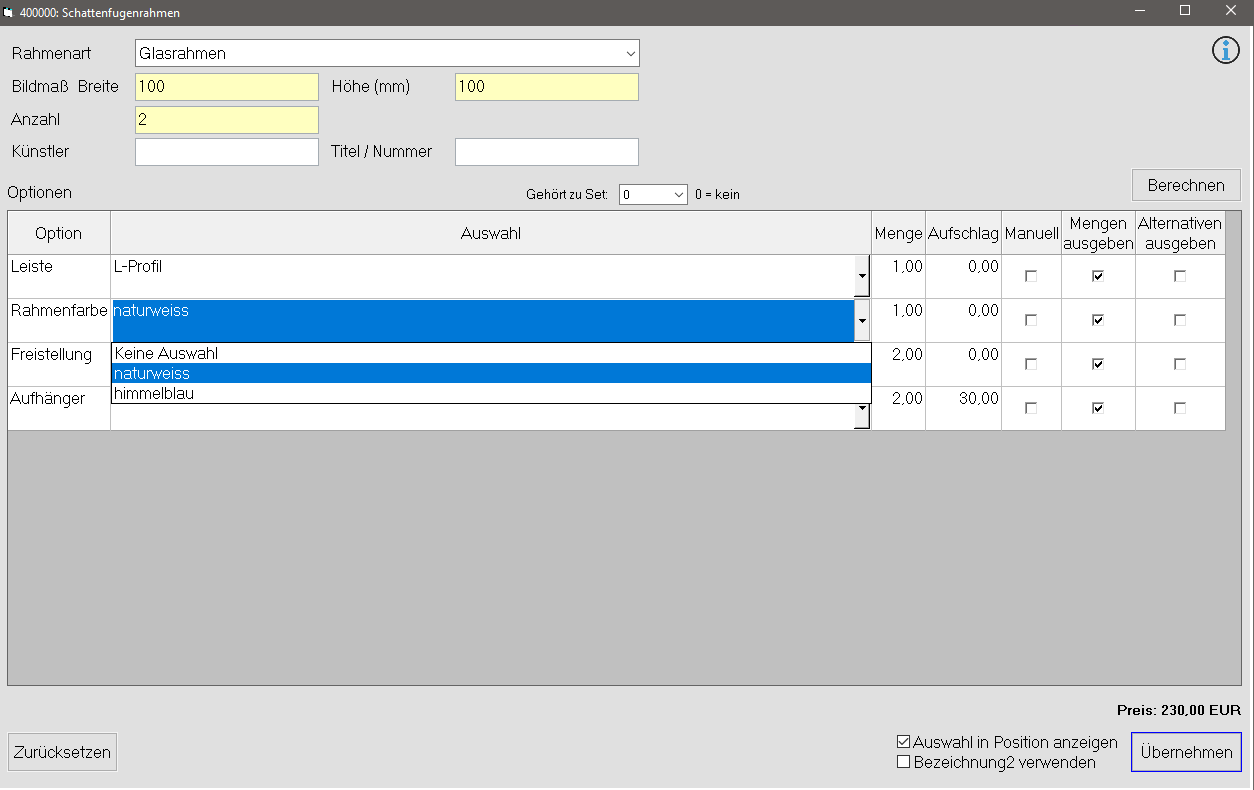The image size is (1254, 790).
Task: Click the Übernehmen button
Action: tap(1186, 752)
